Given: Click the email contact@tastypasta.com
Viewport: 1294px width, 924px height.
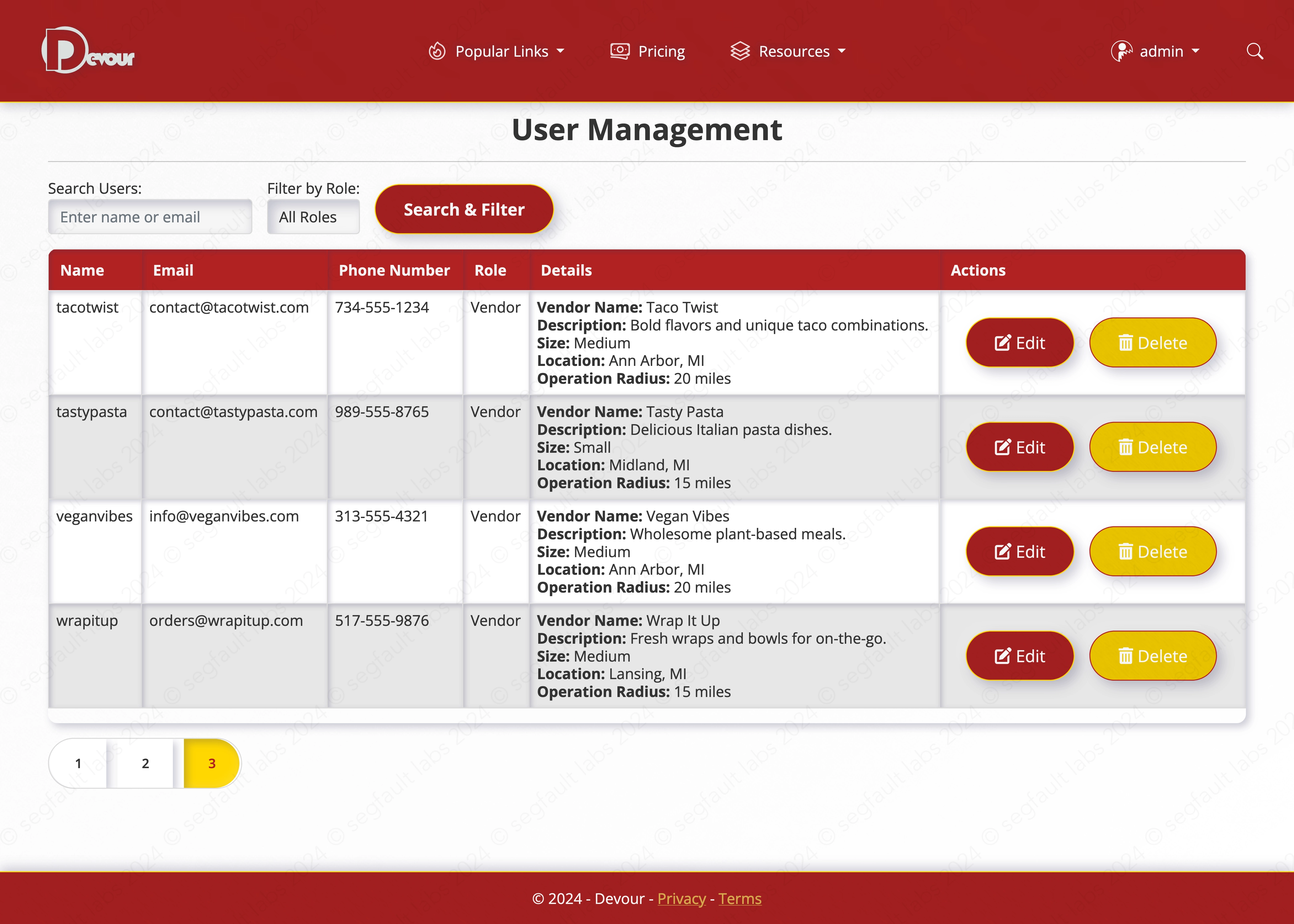Looking at the screenshot, I should click(x=233, y=412).
